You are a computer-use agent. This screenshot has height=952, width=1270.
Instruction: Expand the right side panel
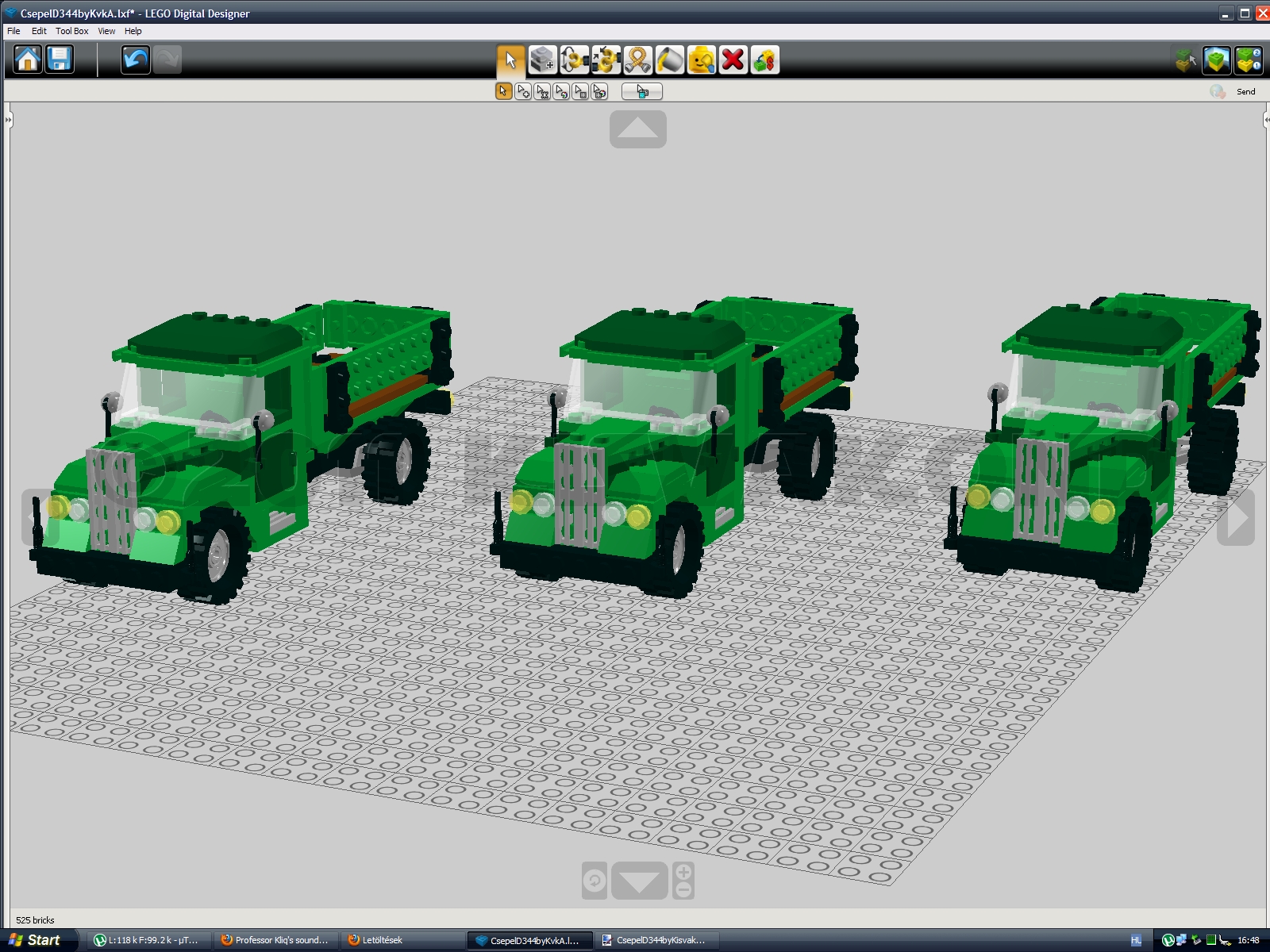[1266, 121]
